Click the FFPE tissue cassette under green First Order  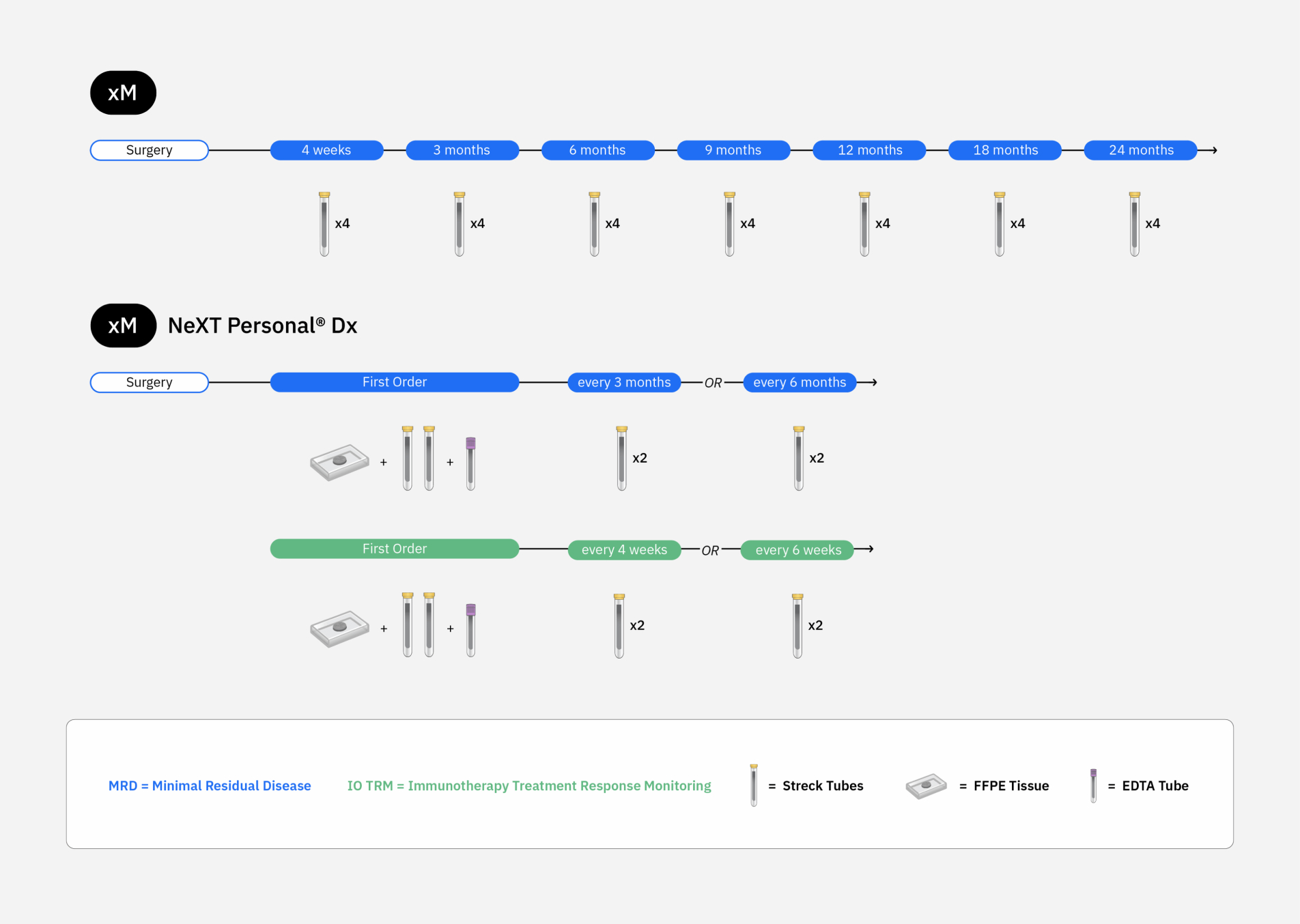tap(339, 629)
